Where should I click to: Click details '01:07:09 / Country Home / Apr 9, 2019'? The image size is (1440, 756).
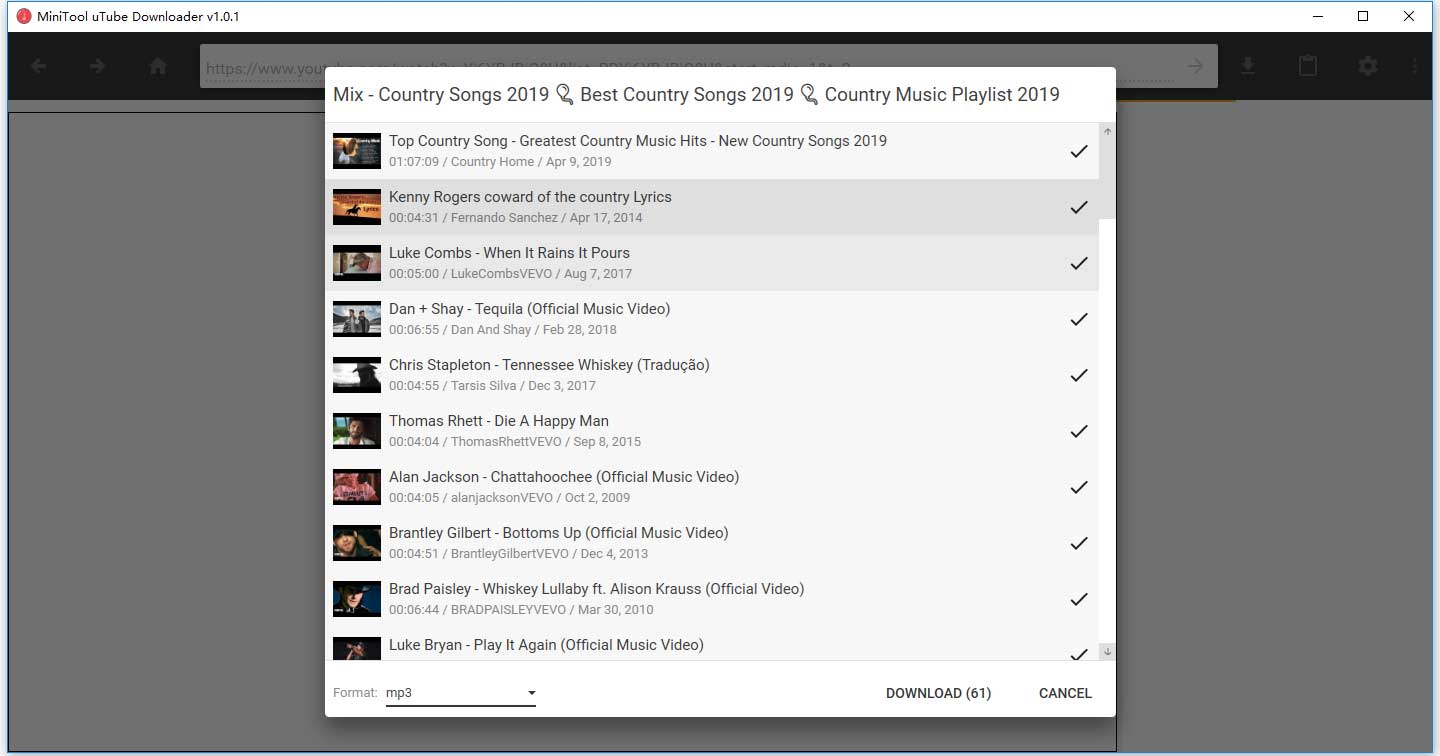click(500, 162)
